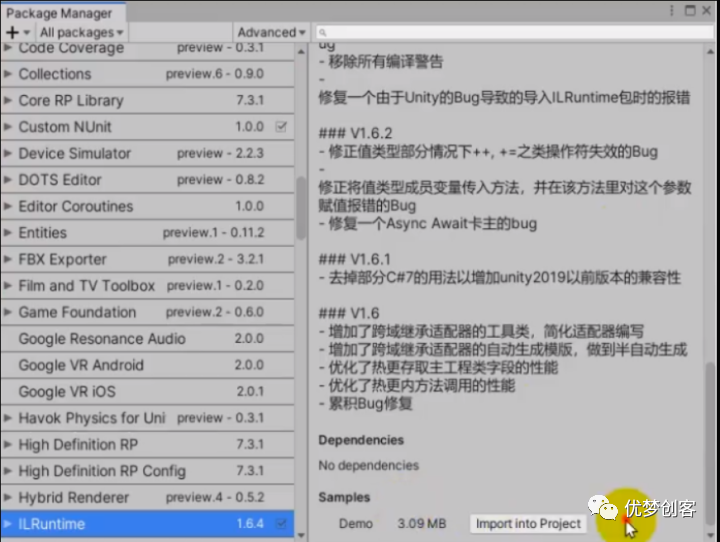
Task: Expand the Collections package arrow
Action: pyautogui.click(x=7, y=73)
